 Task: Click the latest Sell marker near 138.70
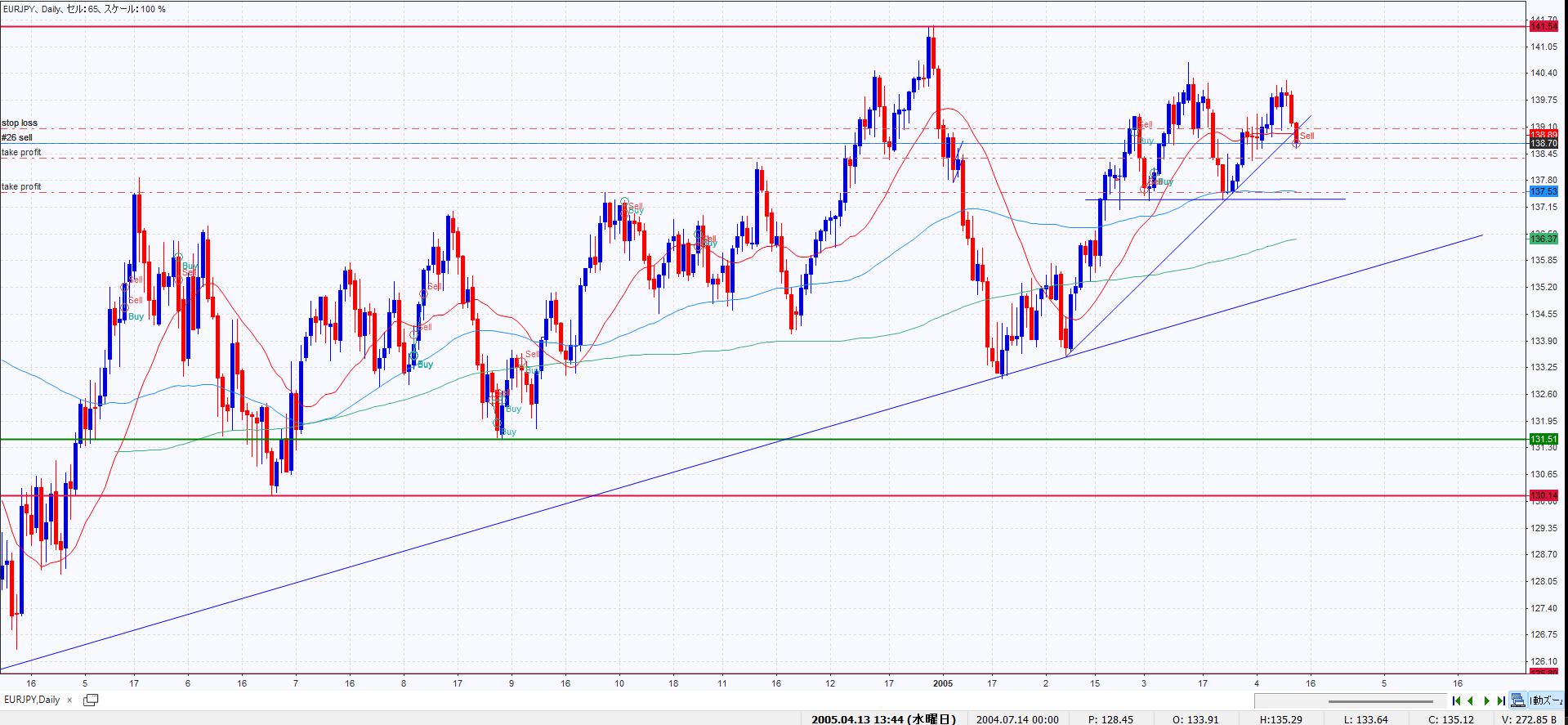[x=1307, y=136]
